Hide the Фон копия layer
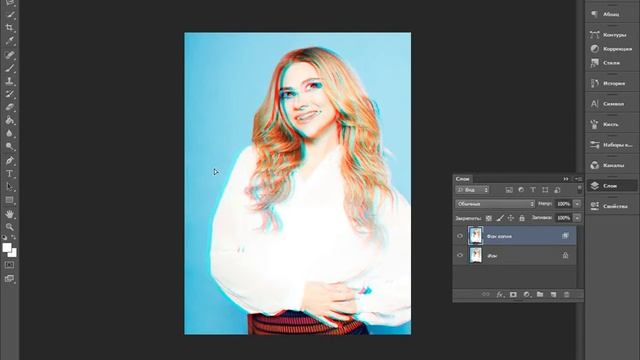640x360 pixels. [460, 236]
